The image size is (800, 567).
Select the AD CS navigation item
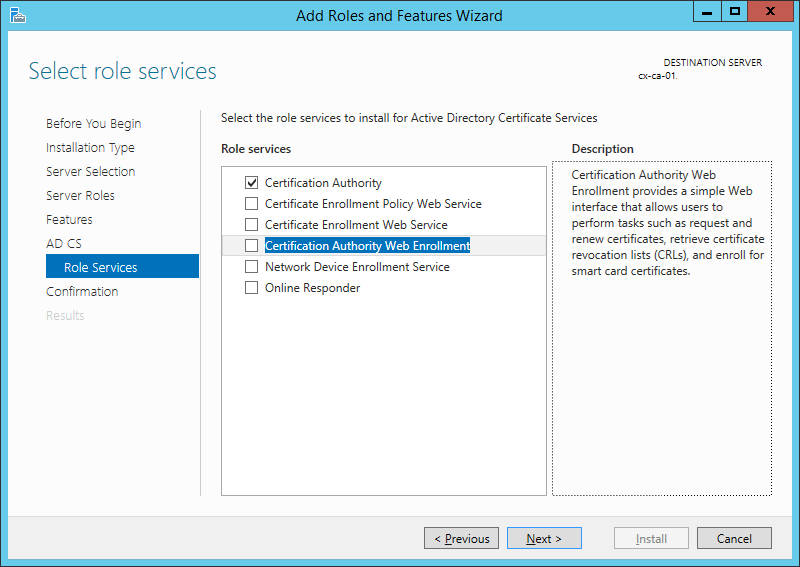(64, 244)
